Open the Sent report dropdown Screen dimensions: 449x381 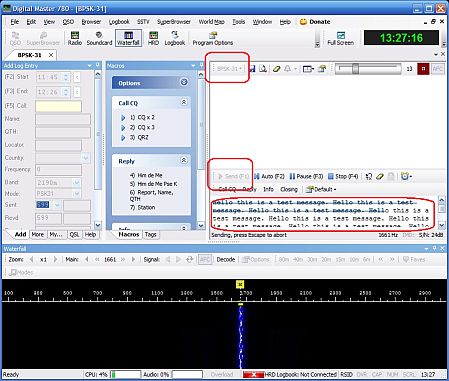[57, 205]
